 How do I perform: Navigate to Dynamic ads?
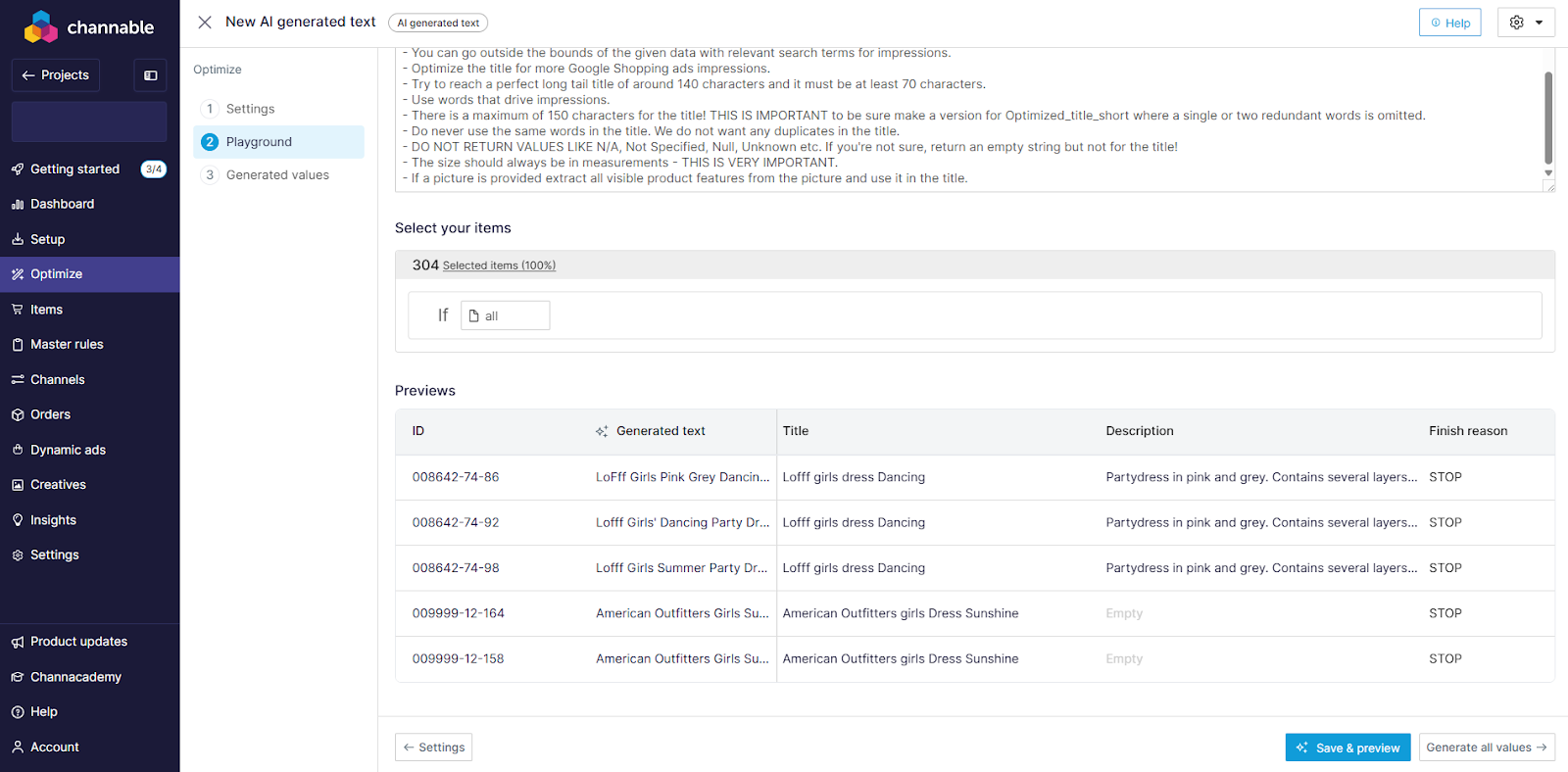pos(68,450)
